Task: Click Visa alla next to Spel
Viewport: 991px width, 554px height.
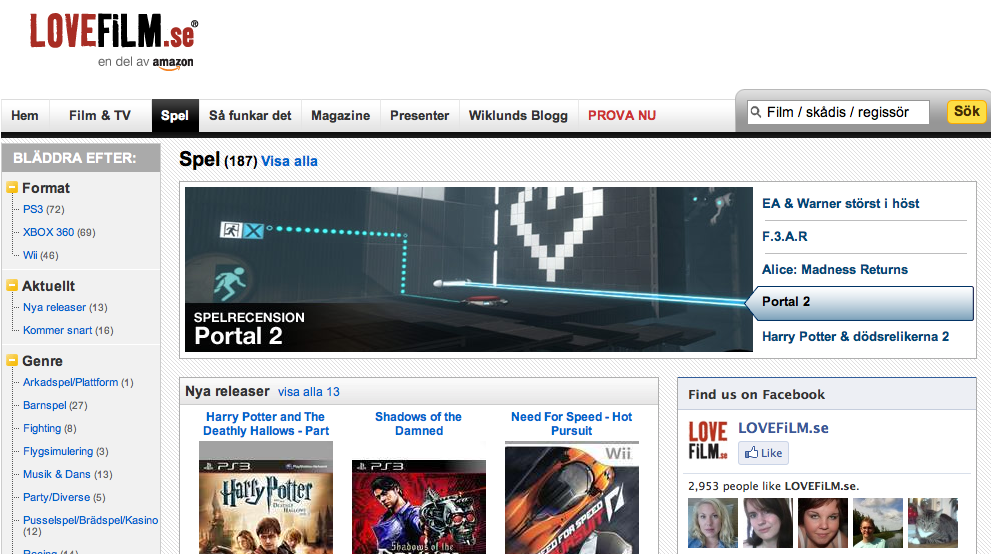Action: [x=289, y=161]
